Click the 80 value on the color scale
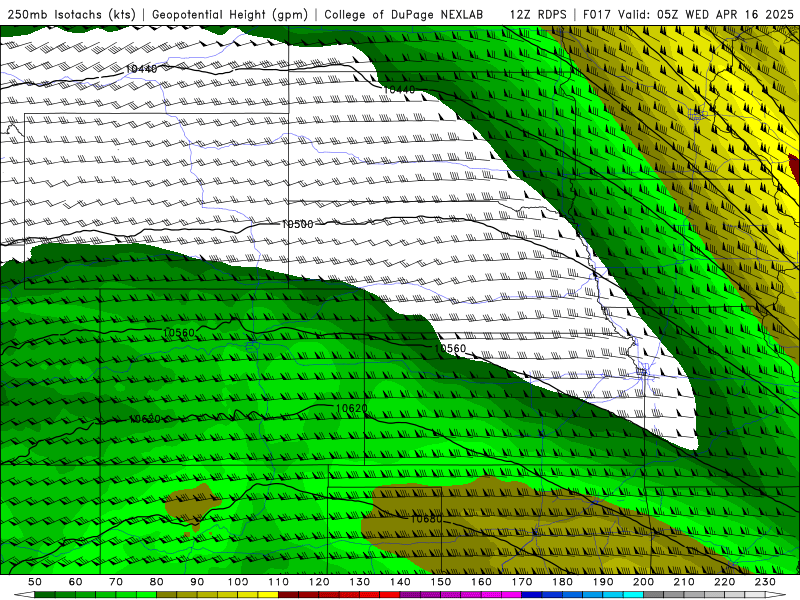This screenshot has height=600, width=800. pyautogui.click(x=157, y=582)
